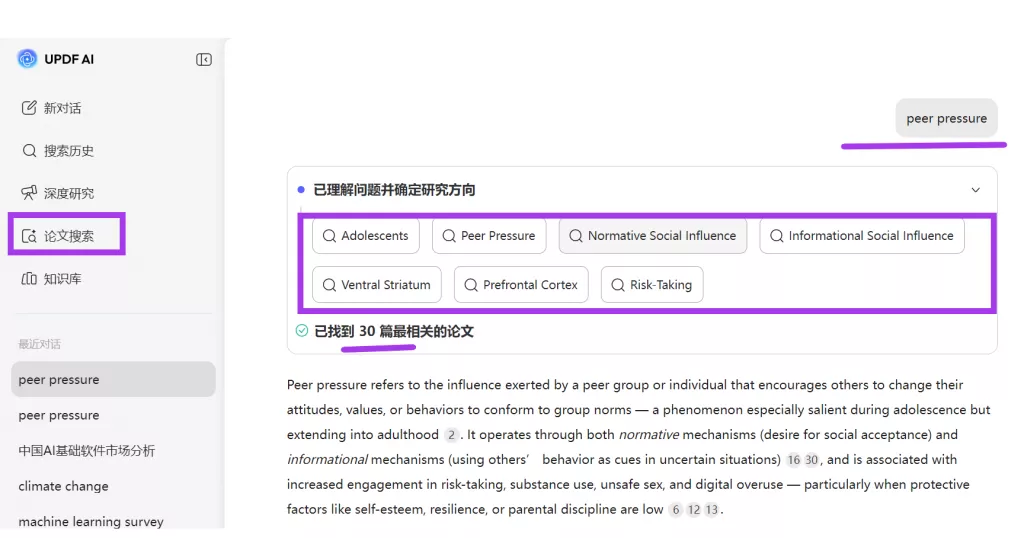This screenshot has width=1024, height=538.
Task: Open the machine learning survey conversation
Action: click(91, 521)
